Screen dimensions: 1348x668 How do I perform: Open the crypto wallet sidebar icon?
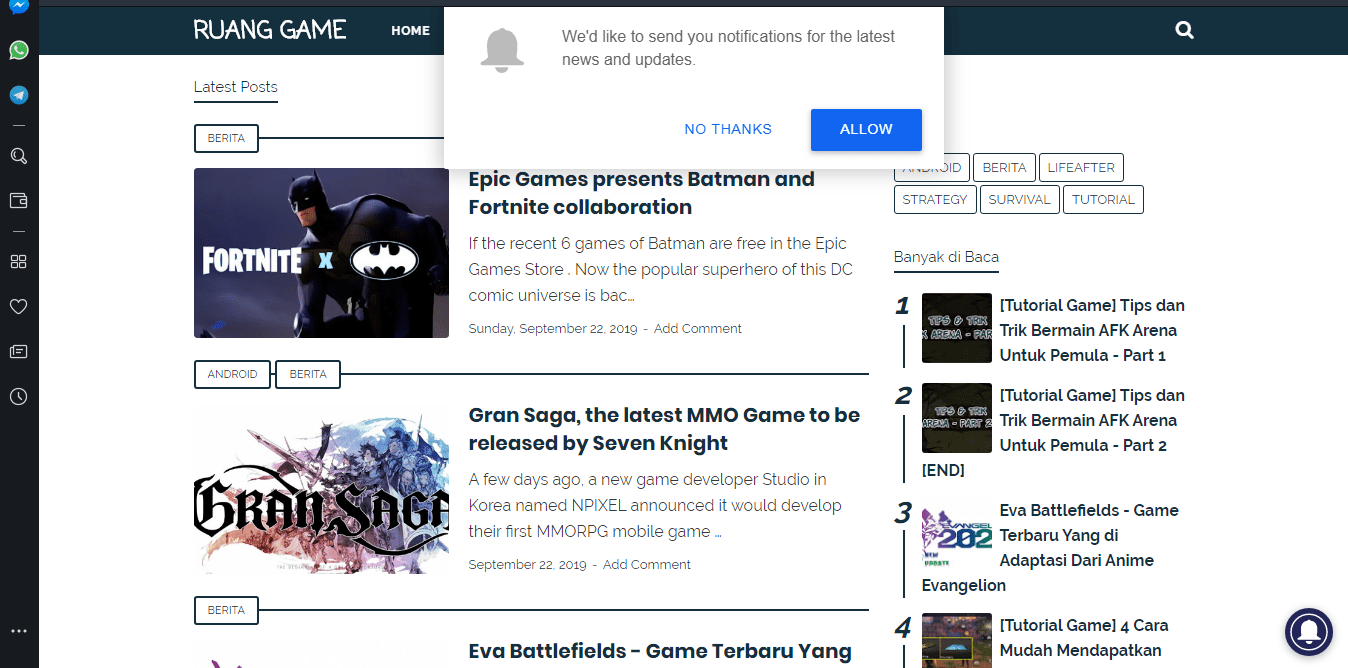(19, 200)
